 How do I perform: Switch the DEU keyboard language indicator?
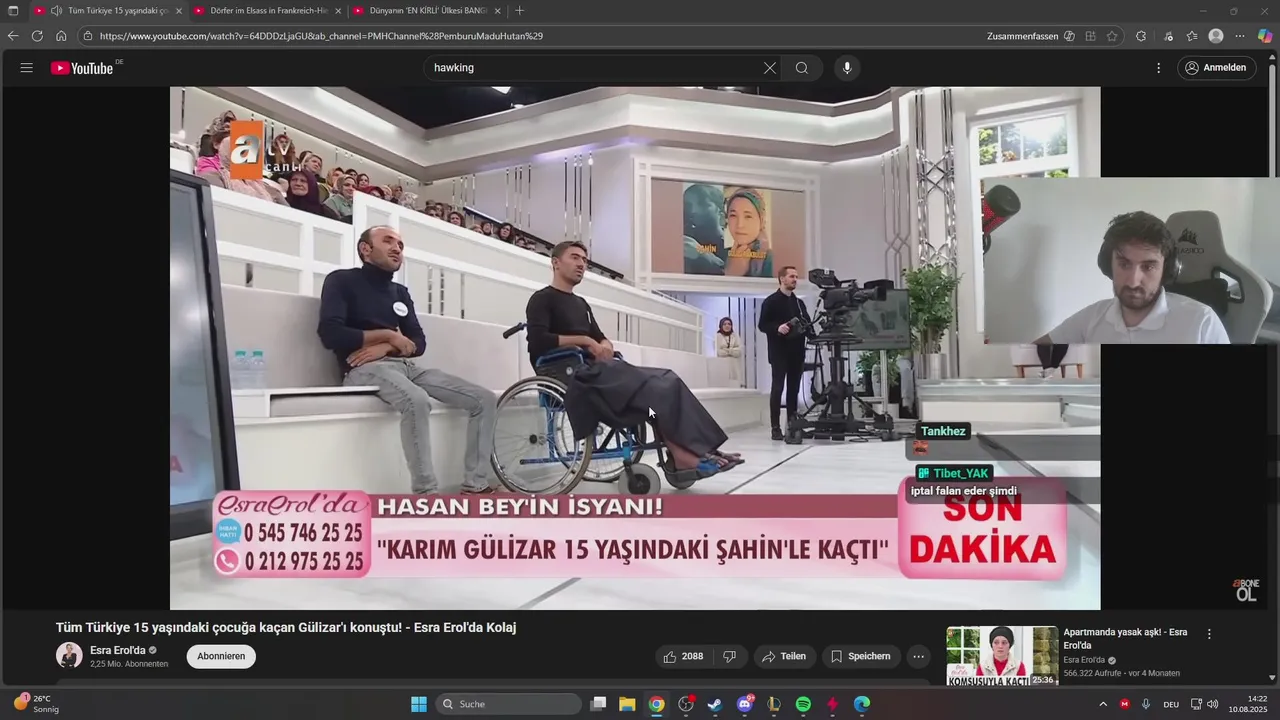coord(1171,704)
